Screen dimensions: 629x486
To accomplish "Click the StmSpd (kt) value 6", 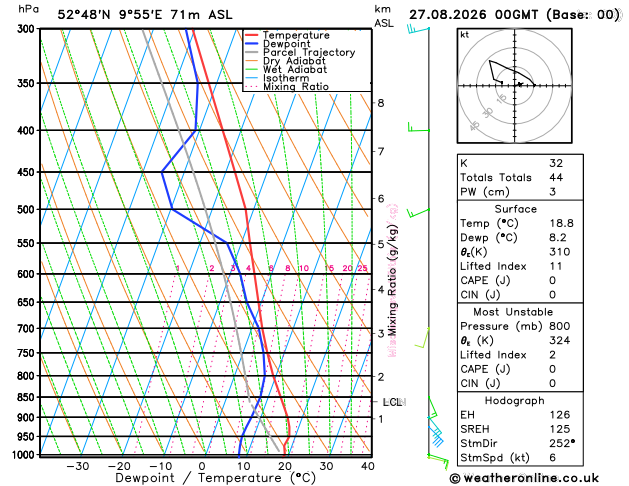I will tap(553, 458).
